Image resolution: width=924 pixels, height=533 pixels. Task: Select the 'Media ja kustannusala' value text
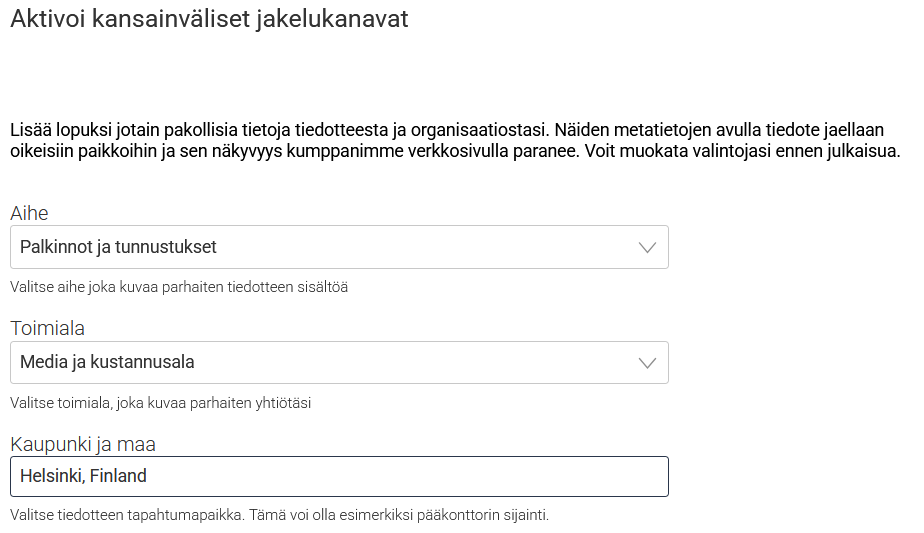[x=107, y=362]
